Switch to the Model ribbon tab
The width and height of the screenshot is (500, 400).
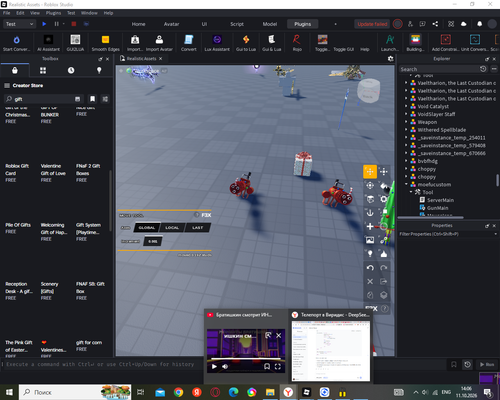(270, 24)
